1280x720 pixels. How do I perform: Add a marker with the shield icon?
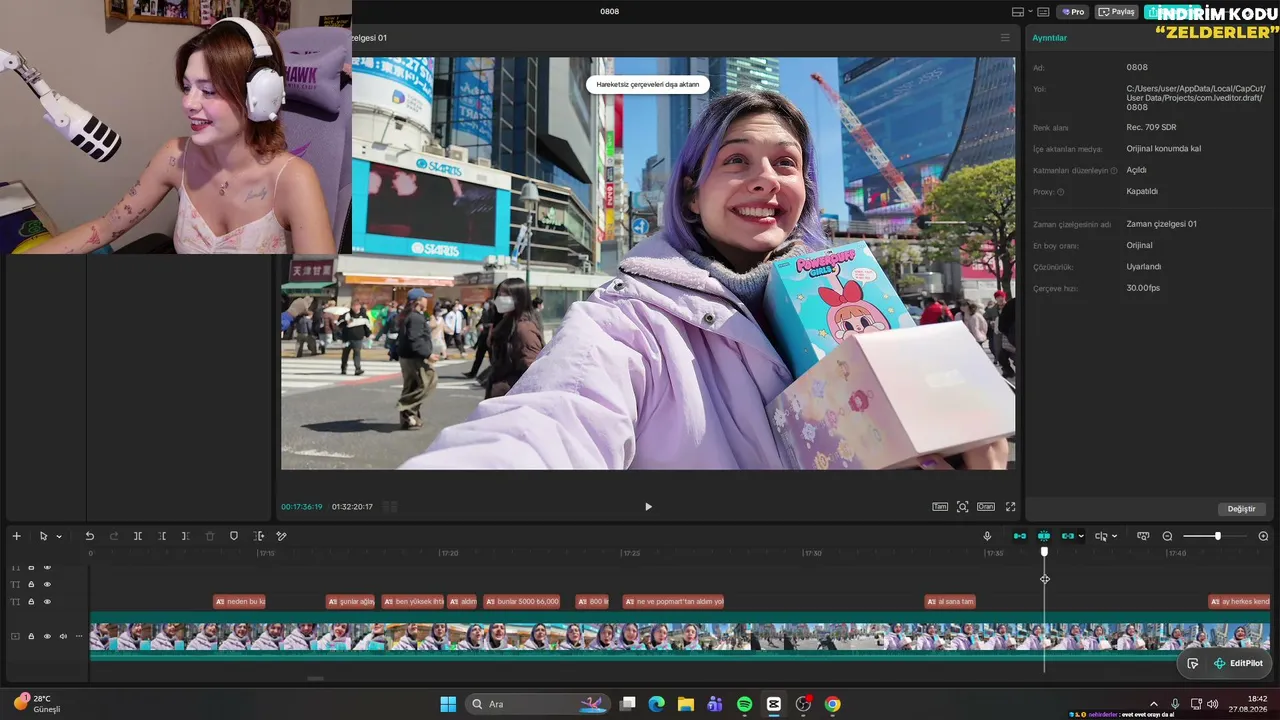[x=234, y=536]
